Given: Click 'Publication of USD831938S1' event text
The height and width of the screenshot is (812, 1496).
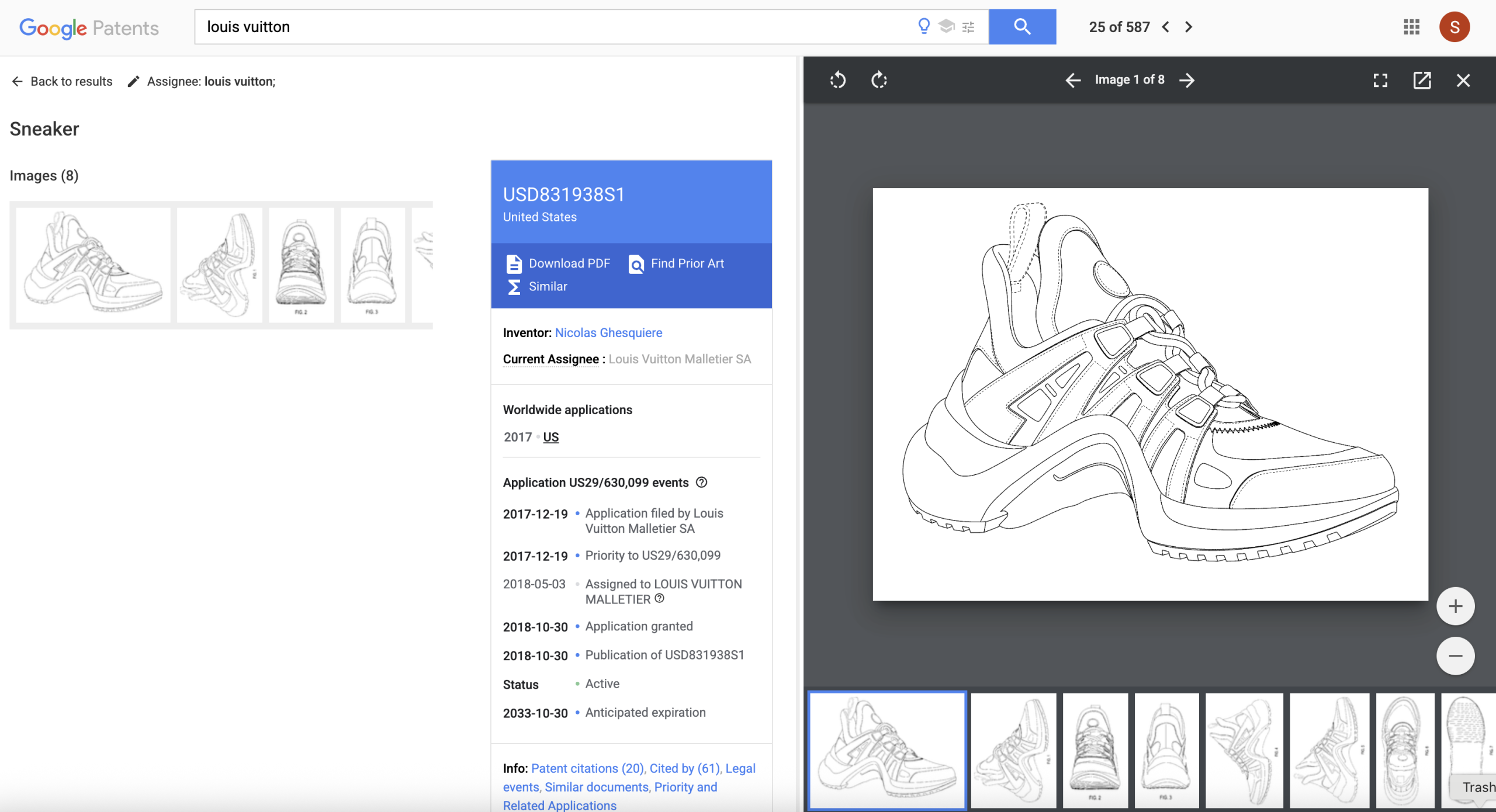Looking at the screenshot, I should pos(664,655).
